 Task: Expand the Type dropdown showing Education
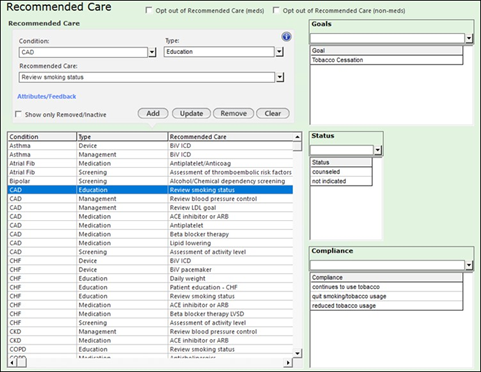(x=279, y=52)
